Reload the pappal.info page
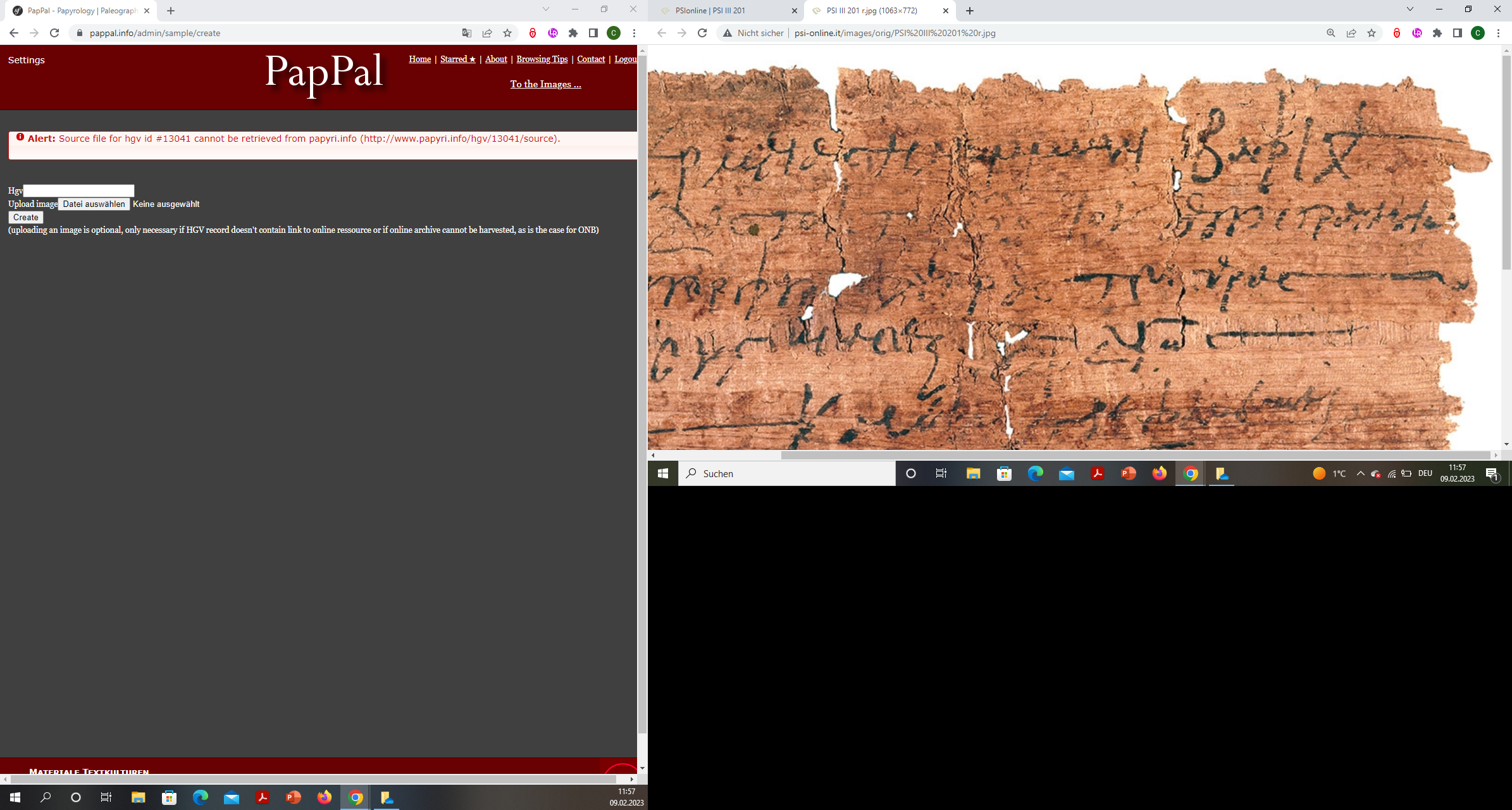This screenshot has width=1512, height=810. (x=54, y=33)
